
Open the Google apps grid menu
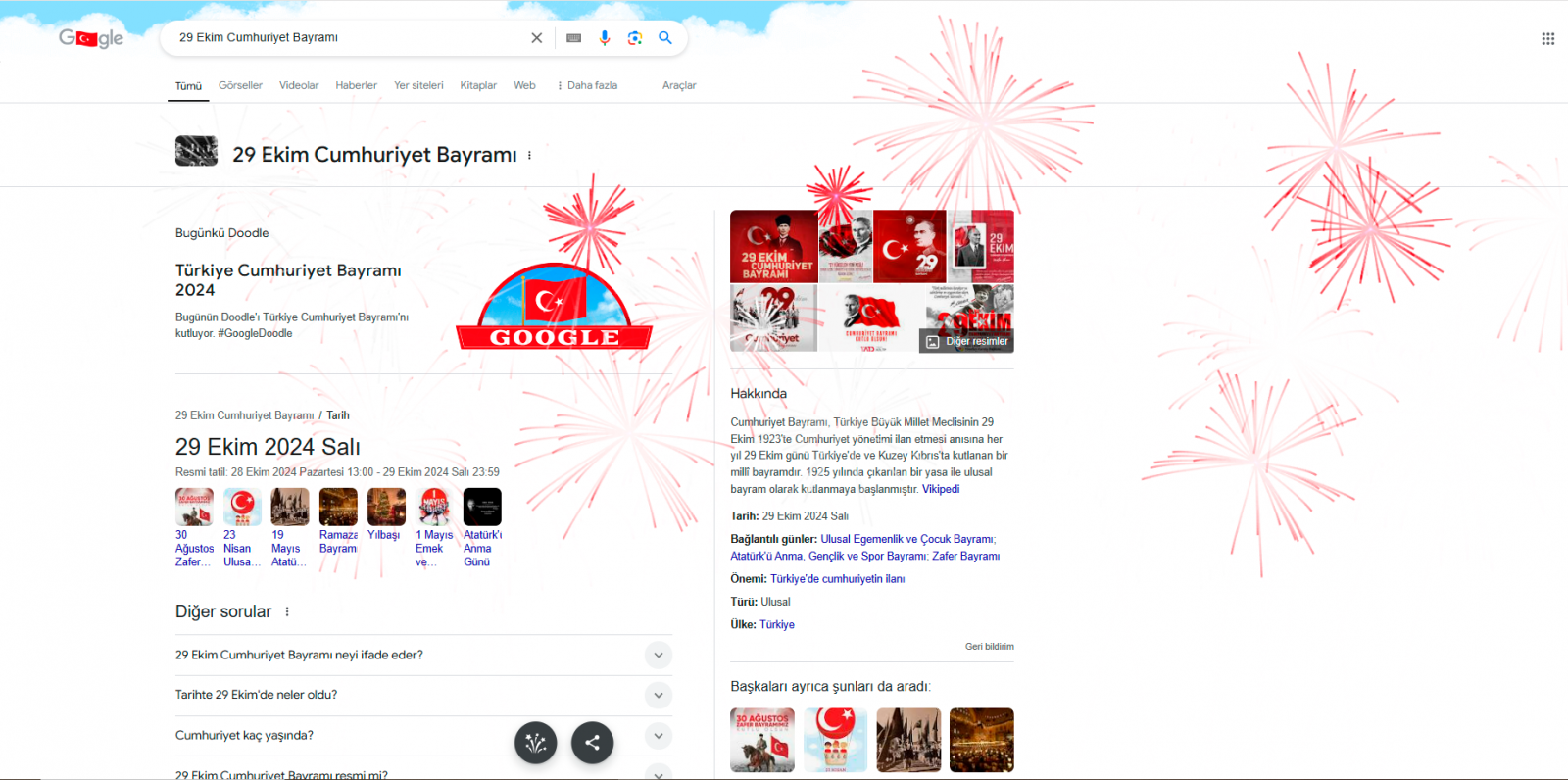(x=1547, y=39)
